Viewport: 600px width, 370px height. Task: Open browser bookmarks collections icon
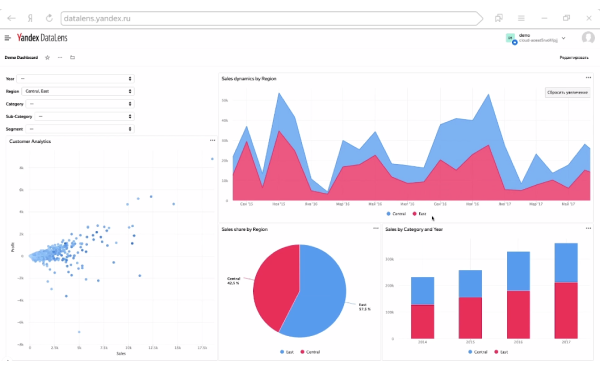click(499, 18)
